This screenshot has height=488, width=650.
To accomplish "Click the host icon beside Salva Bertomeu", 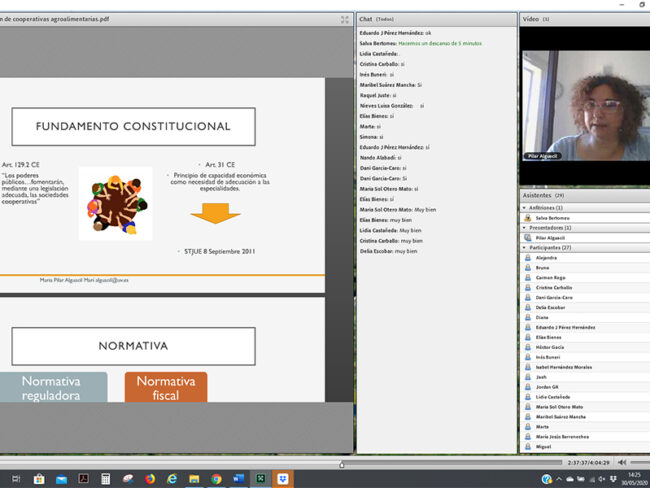I will [x=528, y=217].
